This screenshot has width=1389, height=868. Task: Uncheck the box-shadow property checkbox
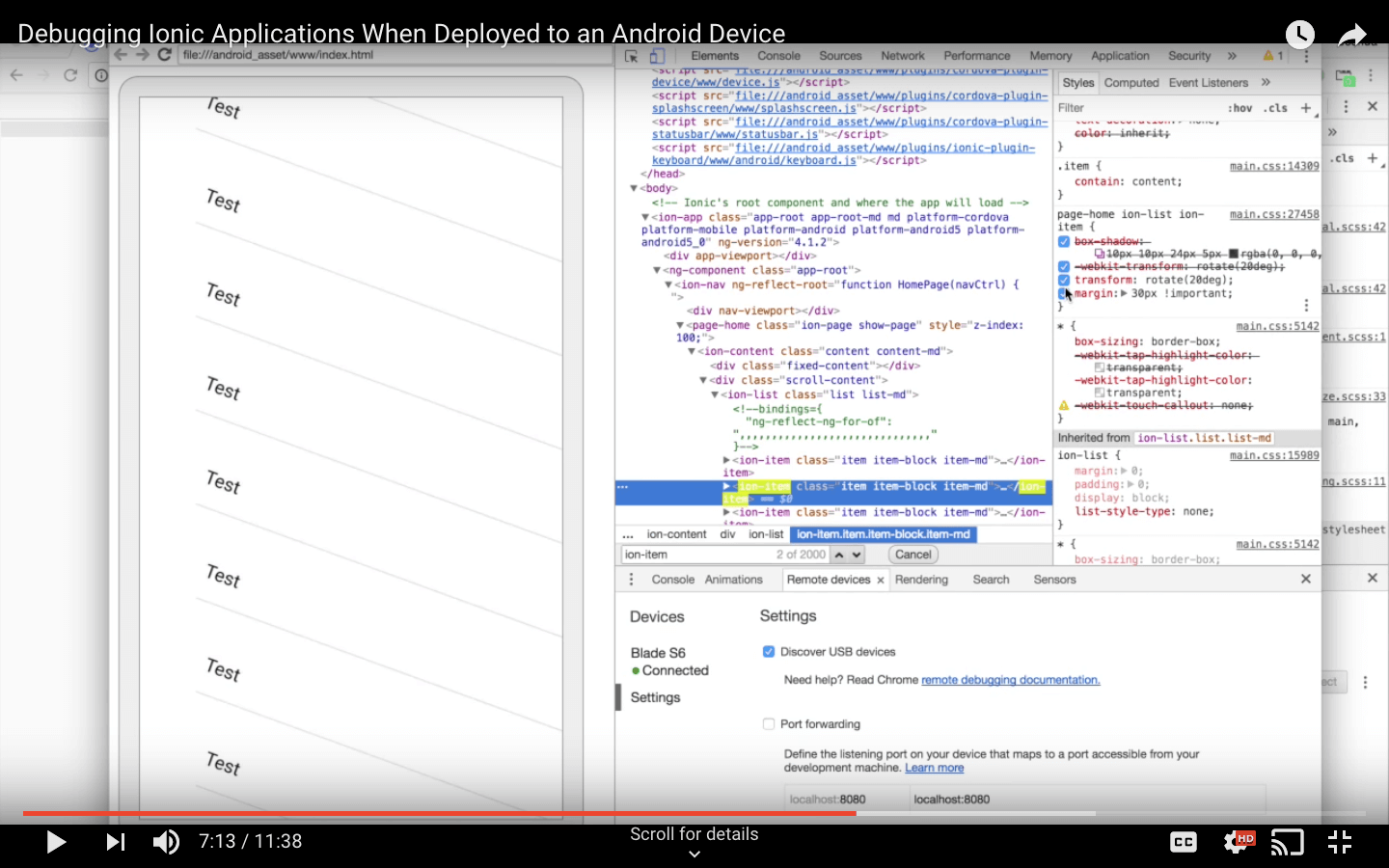click(1064, 242)
